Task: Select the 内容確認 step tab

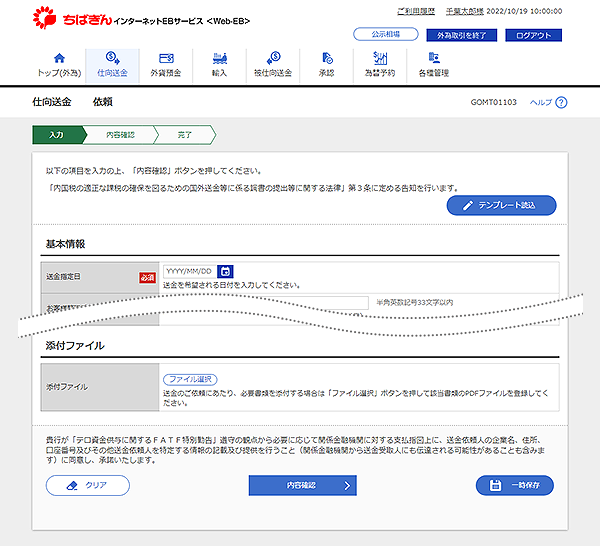Action: click(x=120, y=135)
